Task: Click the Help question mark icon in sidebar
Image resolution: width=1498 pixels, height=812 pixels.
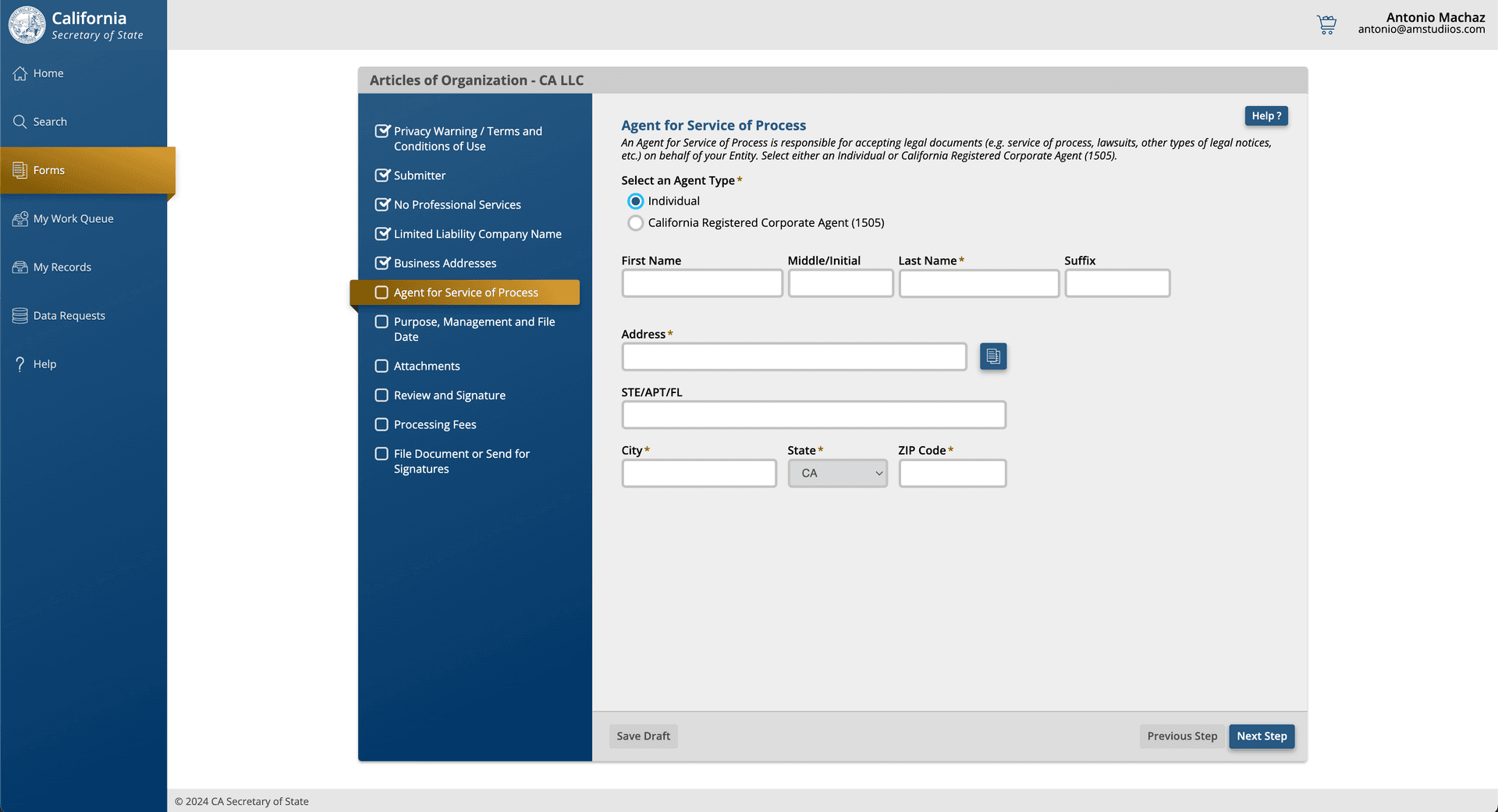Action: [20, 364]
